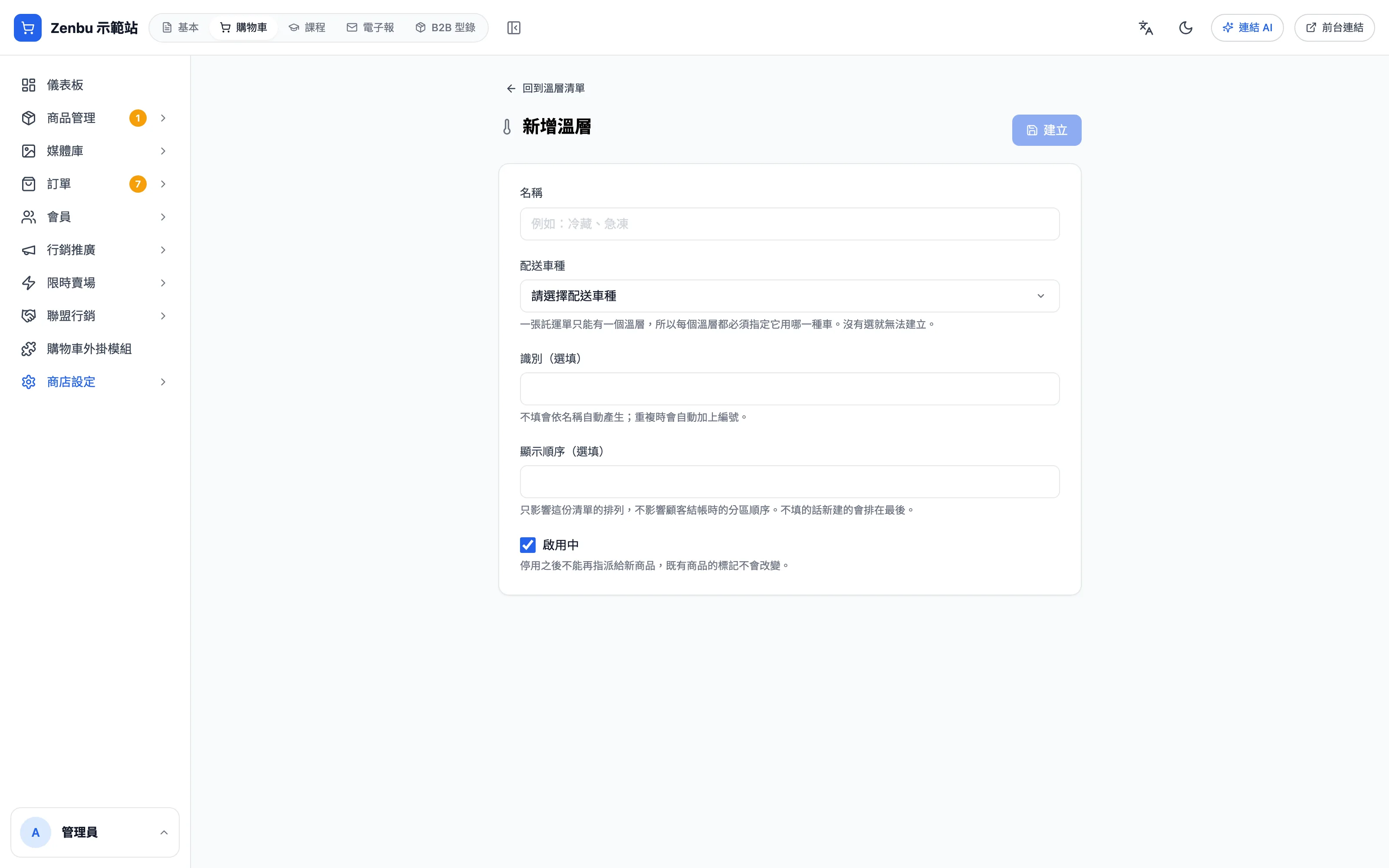Open the B2B 型錄 tab

(x=445, y=27)
